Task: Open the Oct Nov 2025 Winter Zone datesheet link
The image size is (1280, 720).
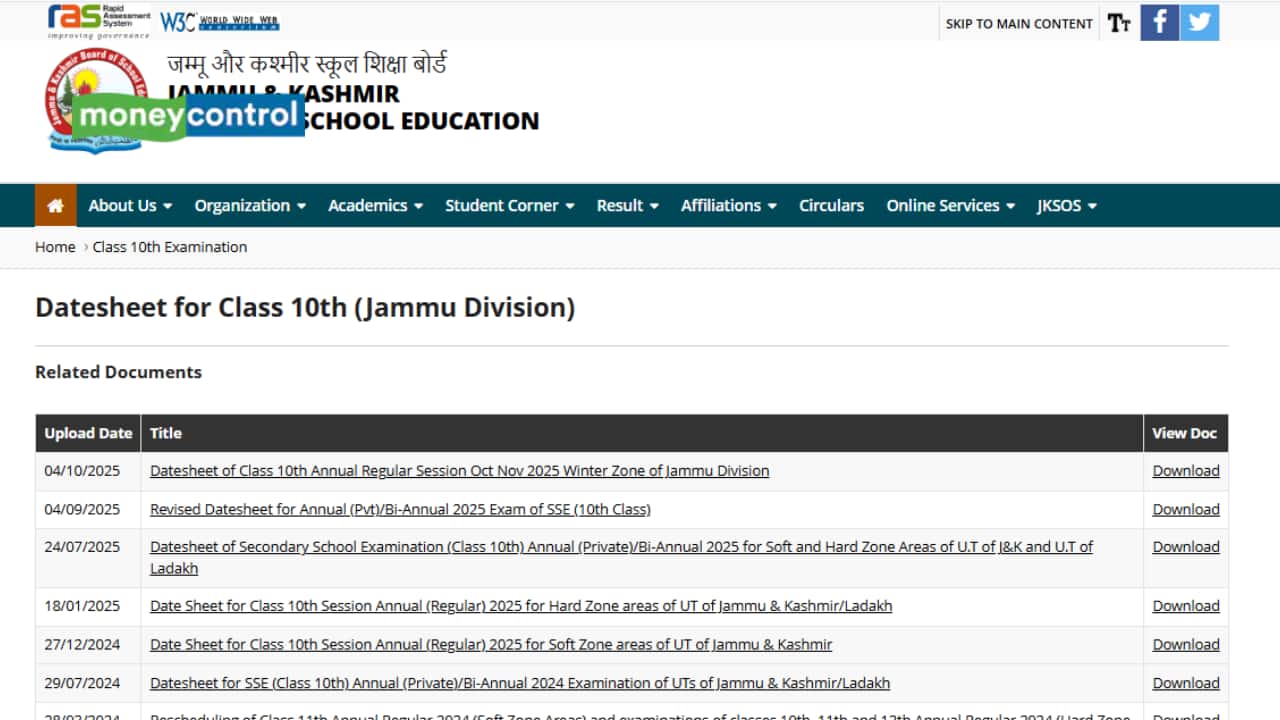Action: pos(459,470)
